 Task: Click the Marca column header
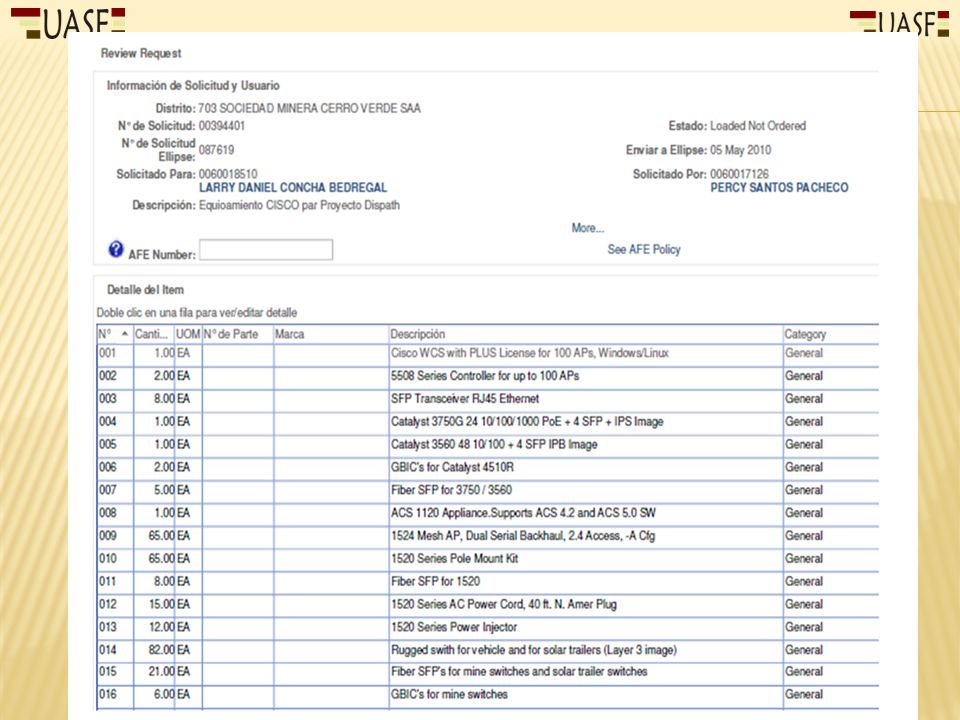331,334
